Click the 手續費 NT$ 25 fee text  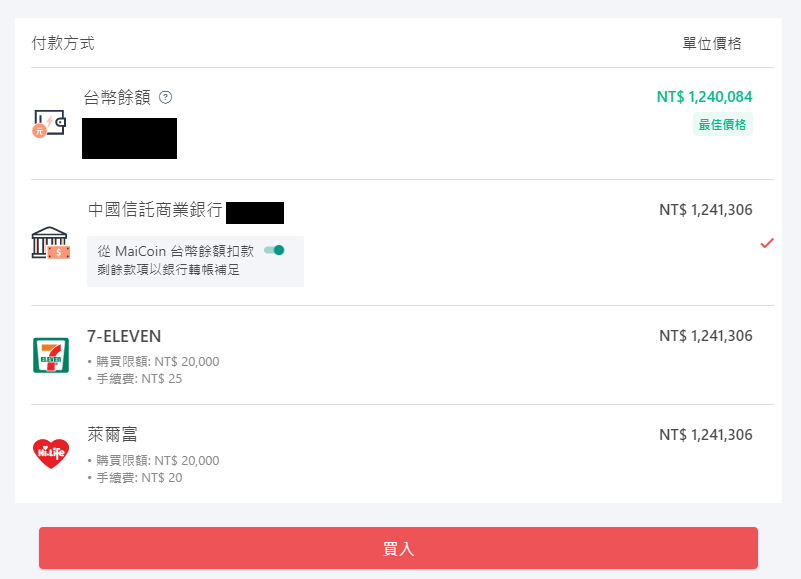[x=139, y=379]
